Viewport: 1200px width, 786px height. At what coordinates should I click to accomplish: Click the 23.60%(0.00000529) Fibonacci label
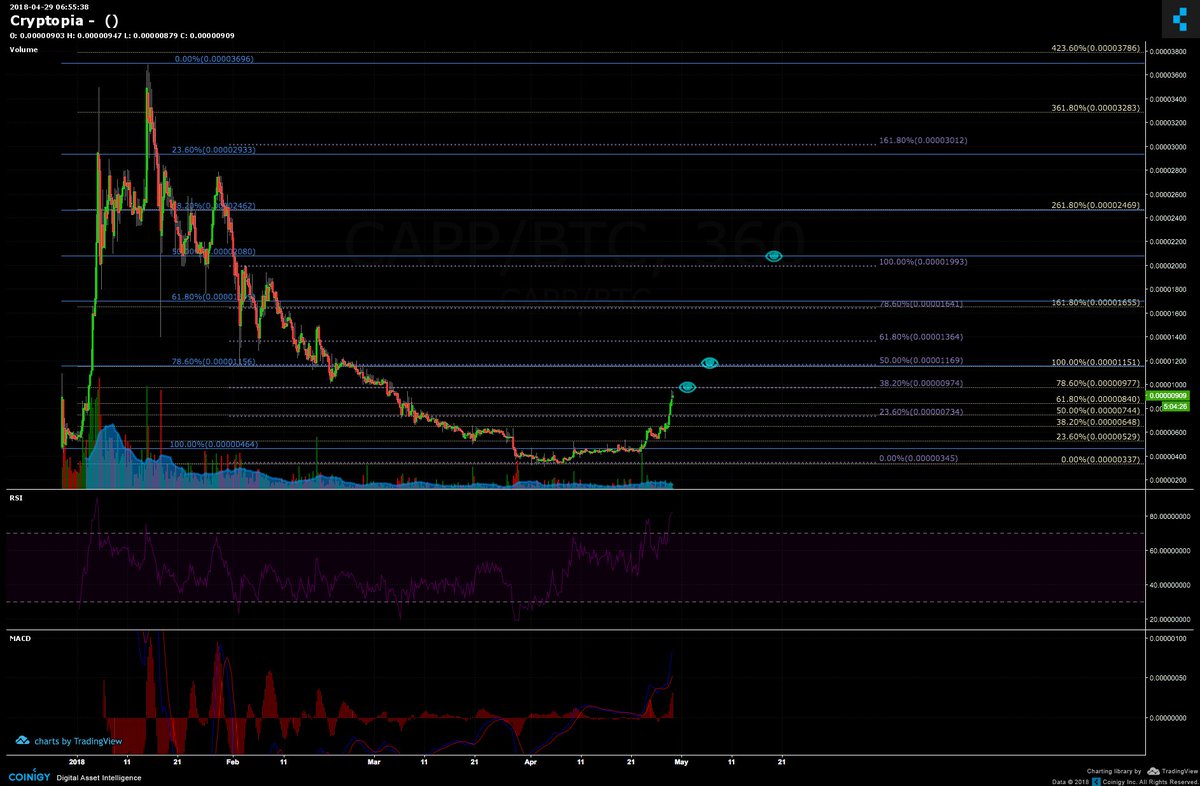click(1099, 436)
